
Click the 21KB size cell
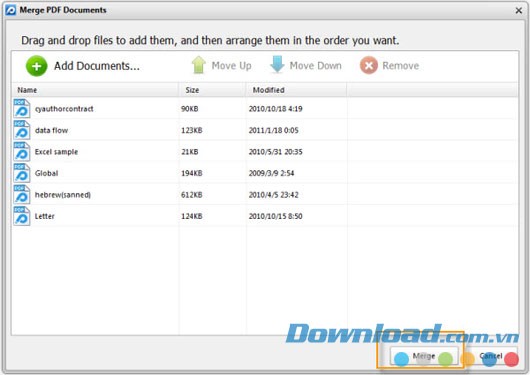pyautogui.click(x=190, y=152)
